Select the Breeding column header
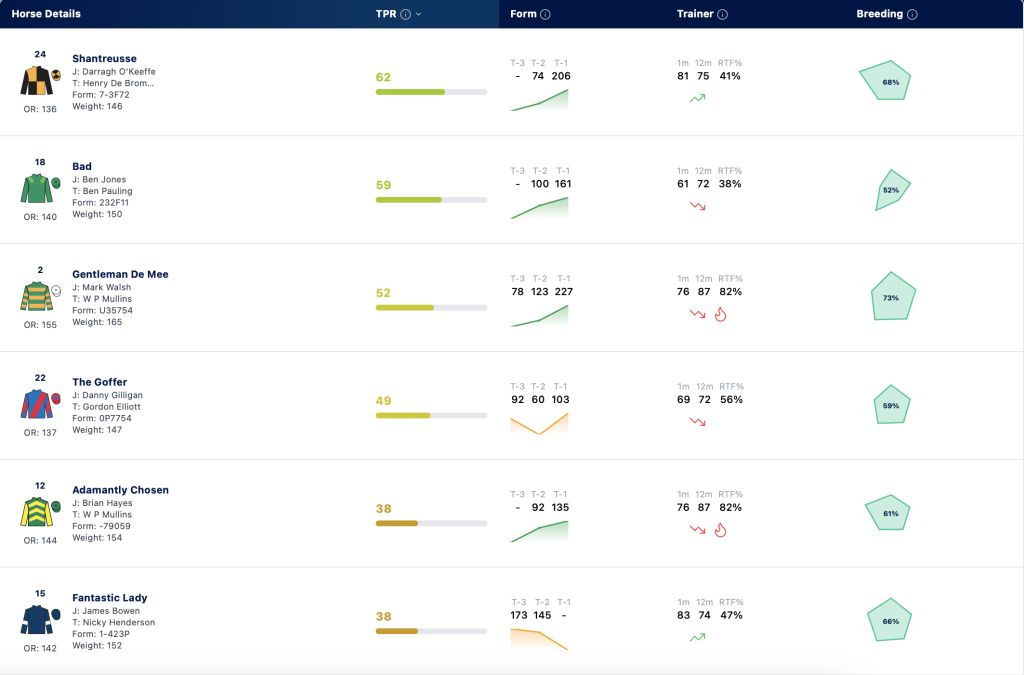 [x=879, y=14]
